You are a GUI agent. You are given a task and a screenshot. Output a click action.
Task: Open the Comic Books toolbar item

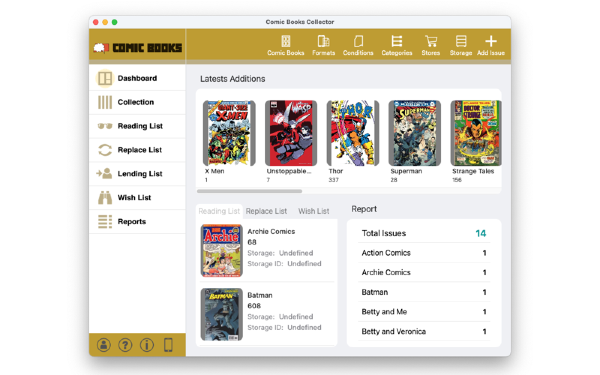285,46
